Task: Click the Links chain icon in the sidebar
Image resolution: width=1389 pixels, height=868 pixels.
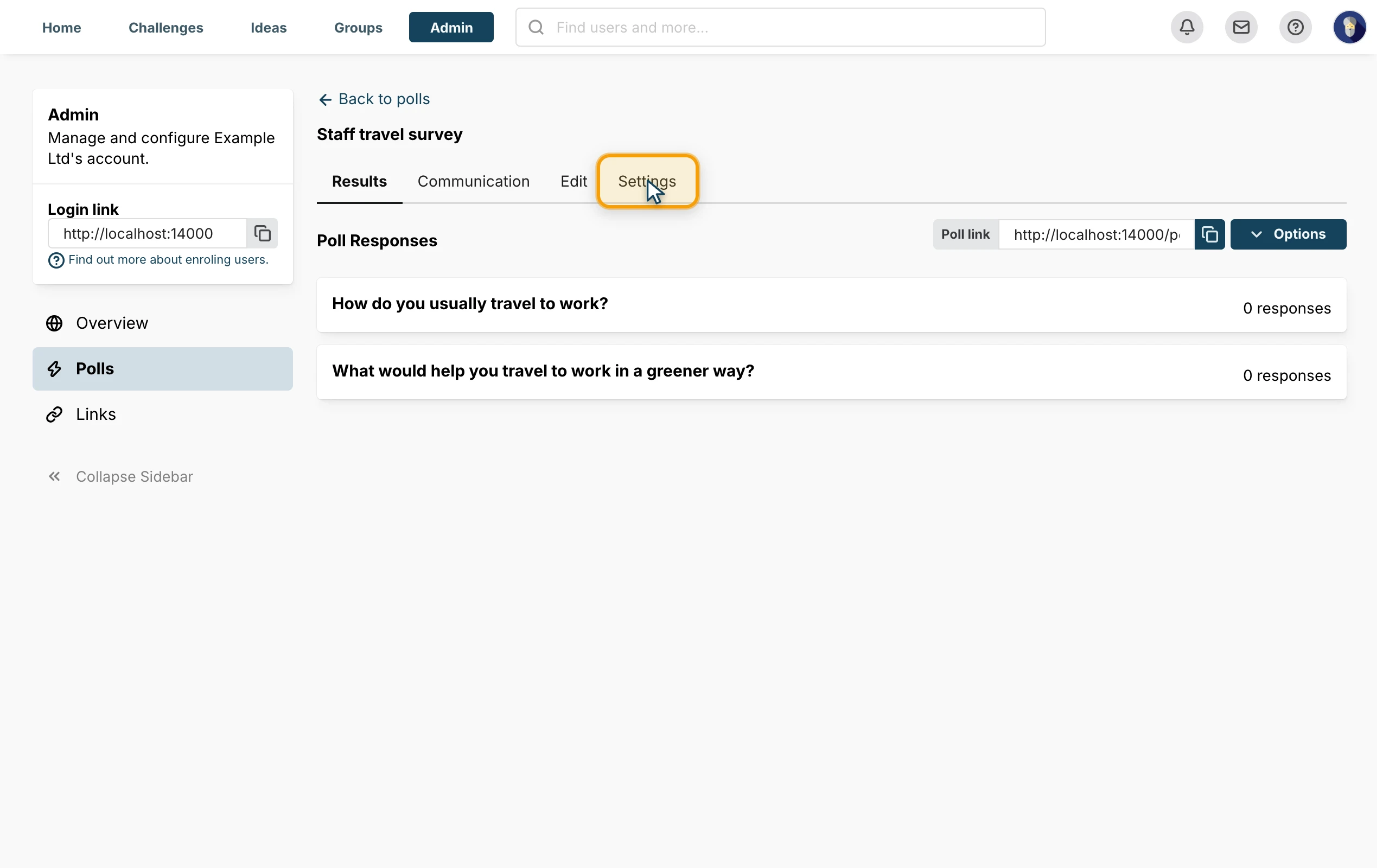Action: 54,414
